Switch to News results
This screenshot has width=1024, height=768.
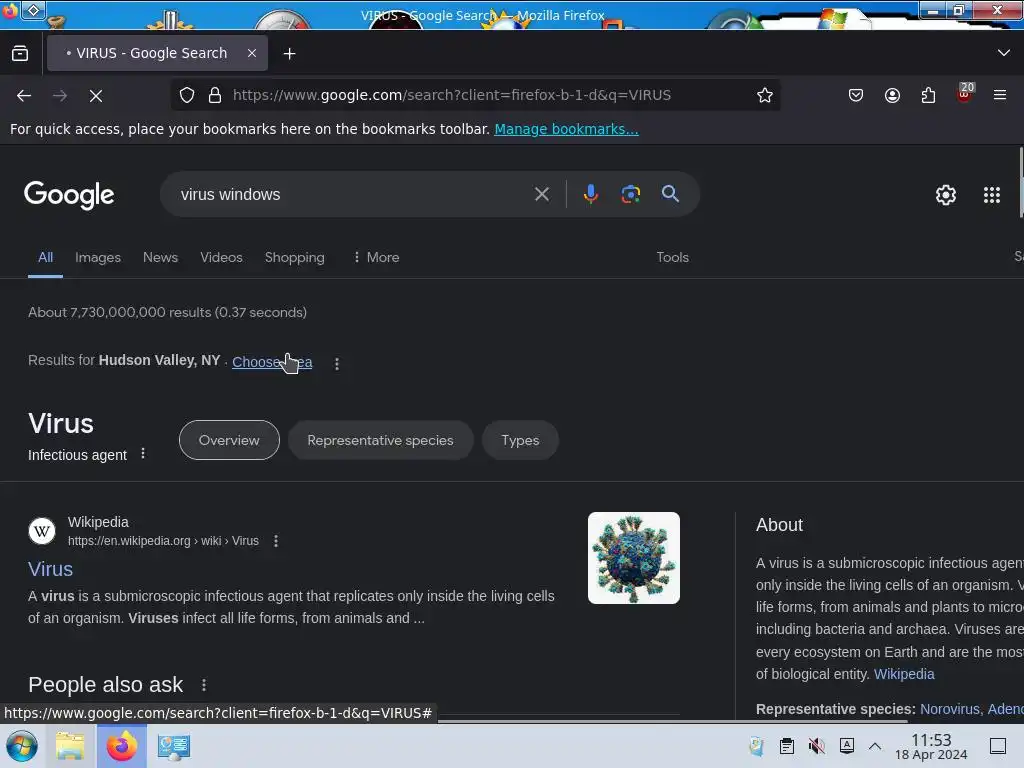coord(160,257)
